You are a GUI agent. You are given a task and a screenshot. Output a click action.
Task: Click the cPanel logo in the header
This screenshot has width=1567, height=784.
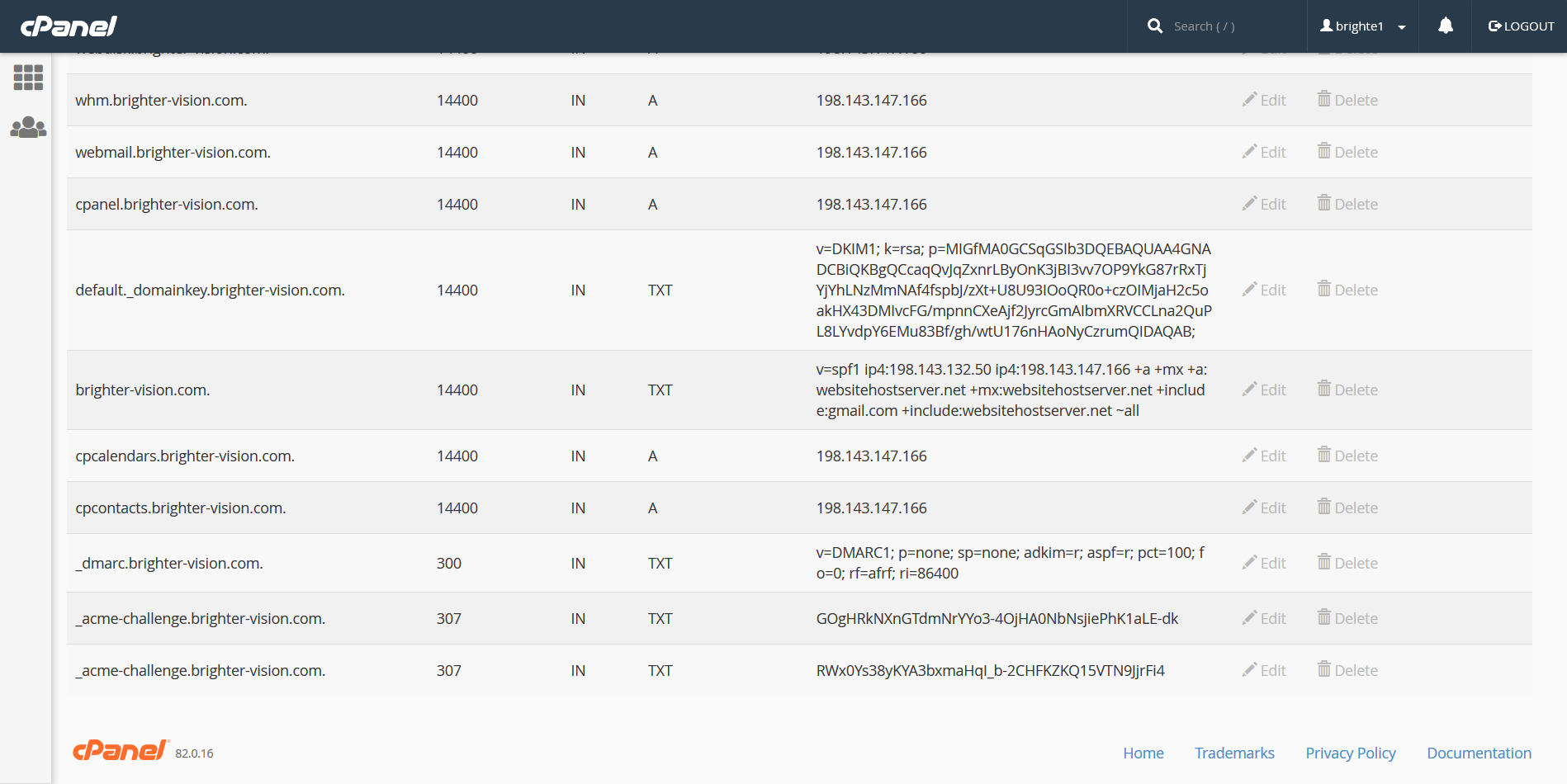(69, 26)
